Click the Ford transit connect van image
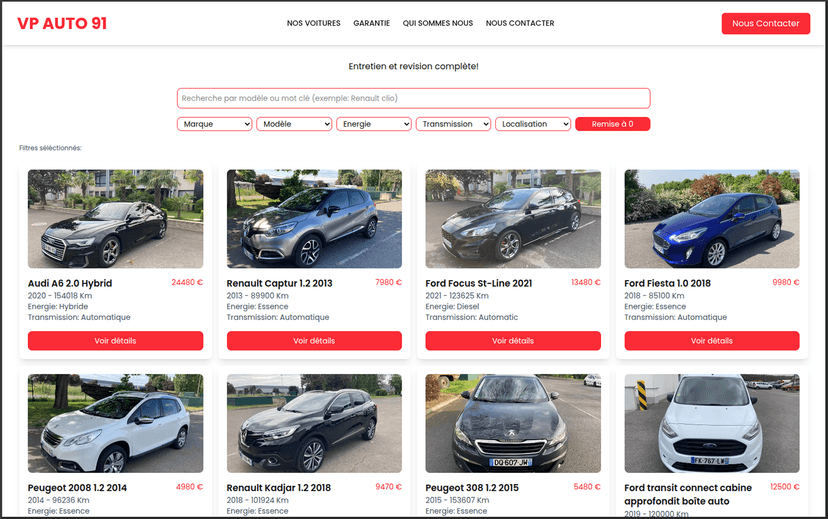The image size is (828, 519). pyautogui.click(x=711, y=423)
